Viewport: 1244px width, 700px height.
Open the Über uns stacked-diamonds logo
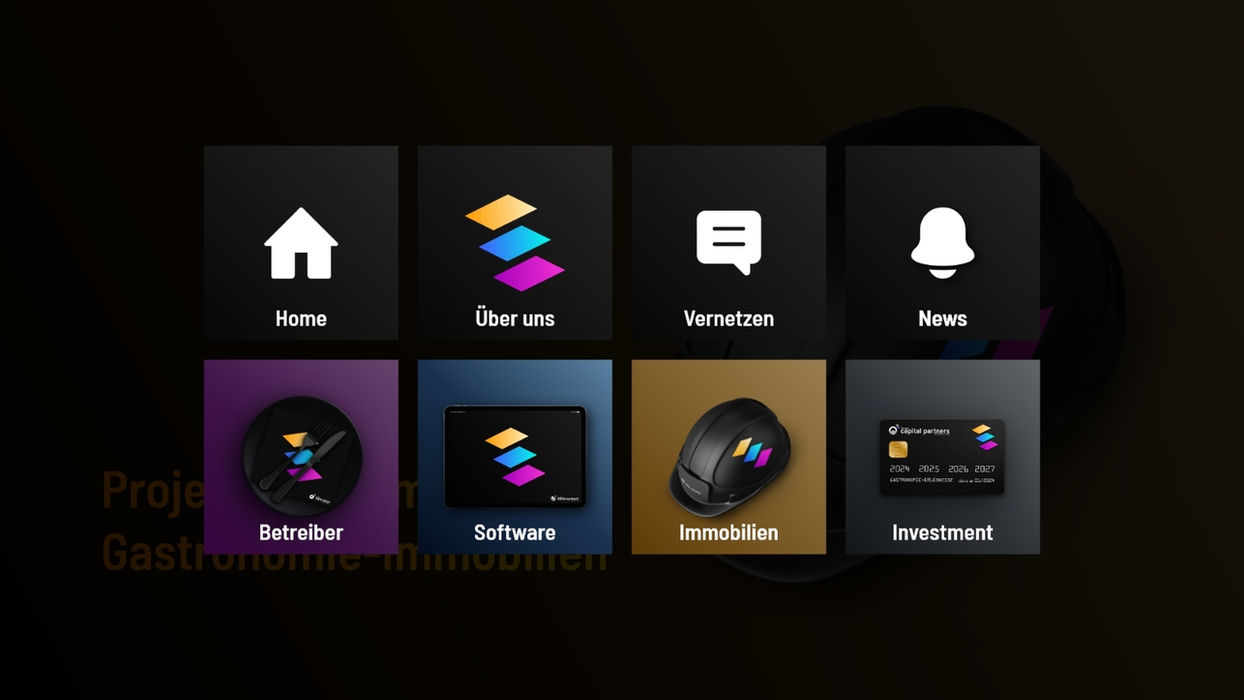pos(515,243)
